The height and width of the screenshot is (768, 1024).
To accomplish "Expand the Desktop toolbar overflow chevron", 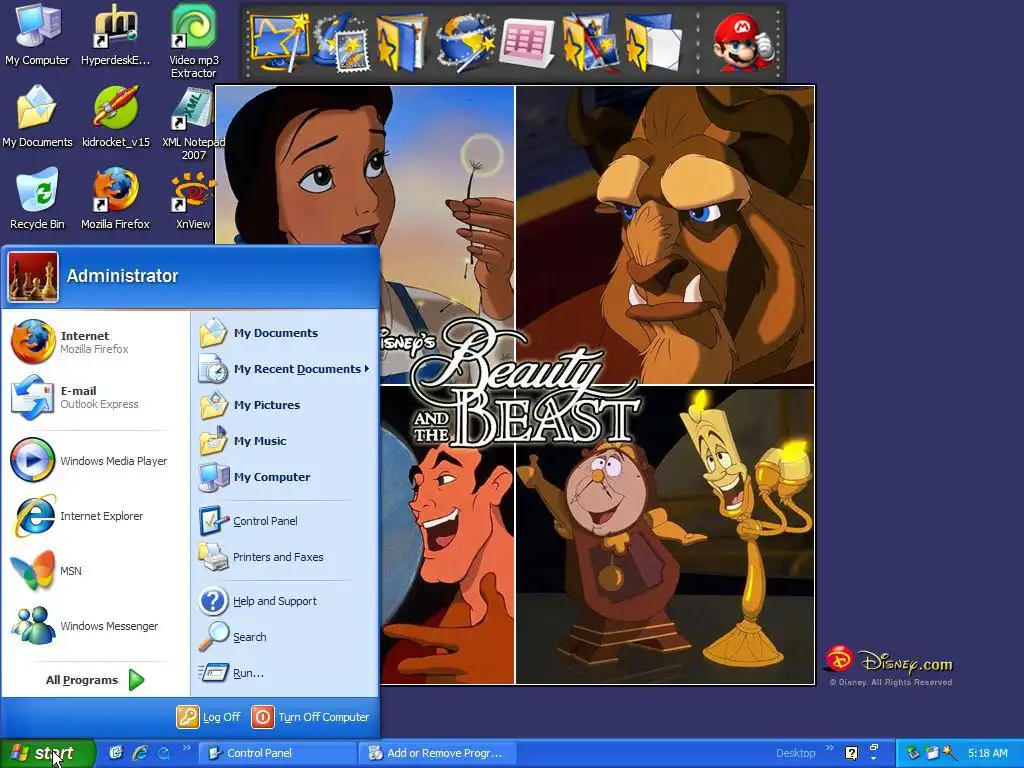I will 829,748.
